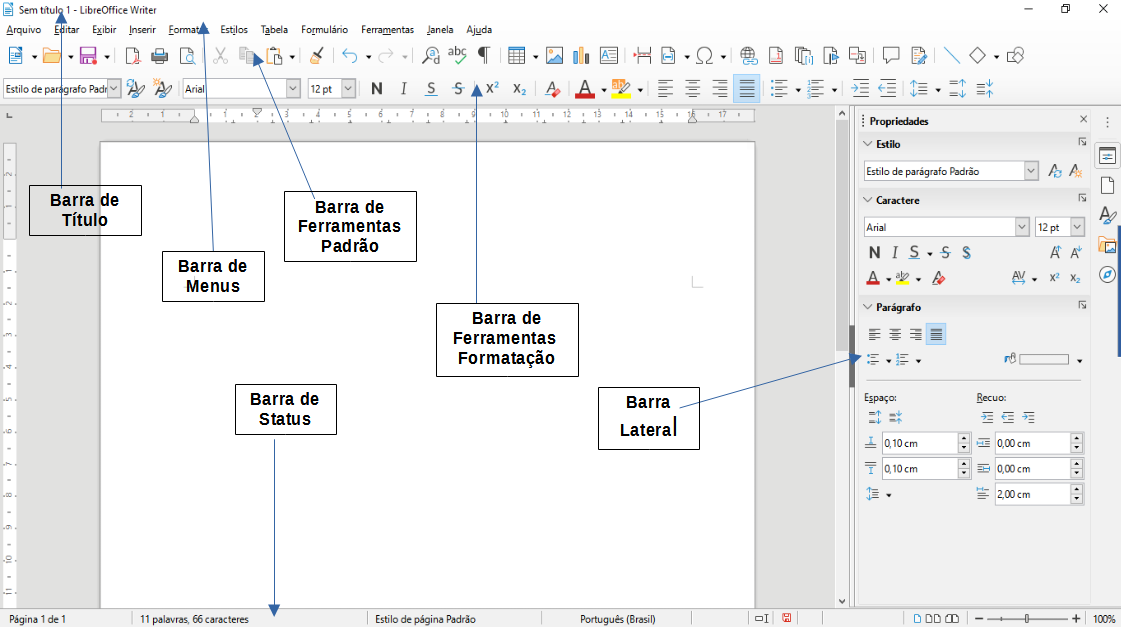Click the Clone formatting paintbrush icon
The height and width of the screenshot is (633, 1121).
[316, 56]
